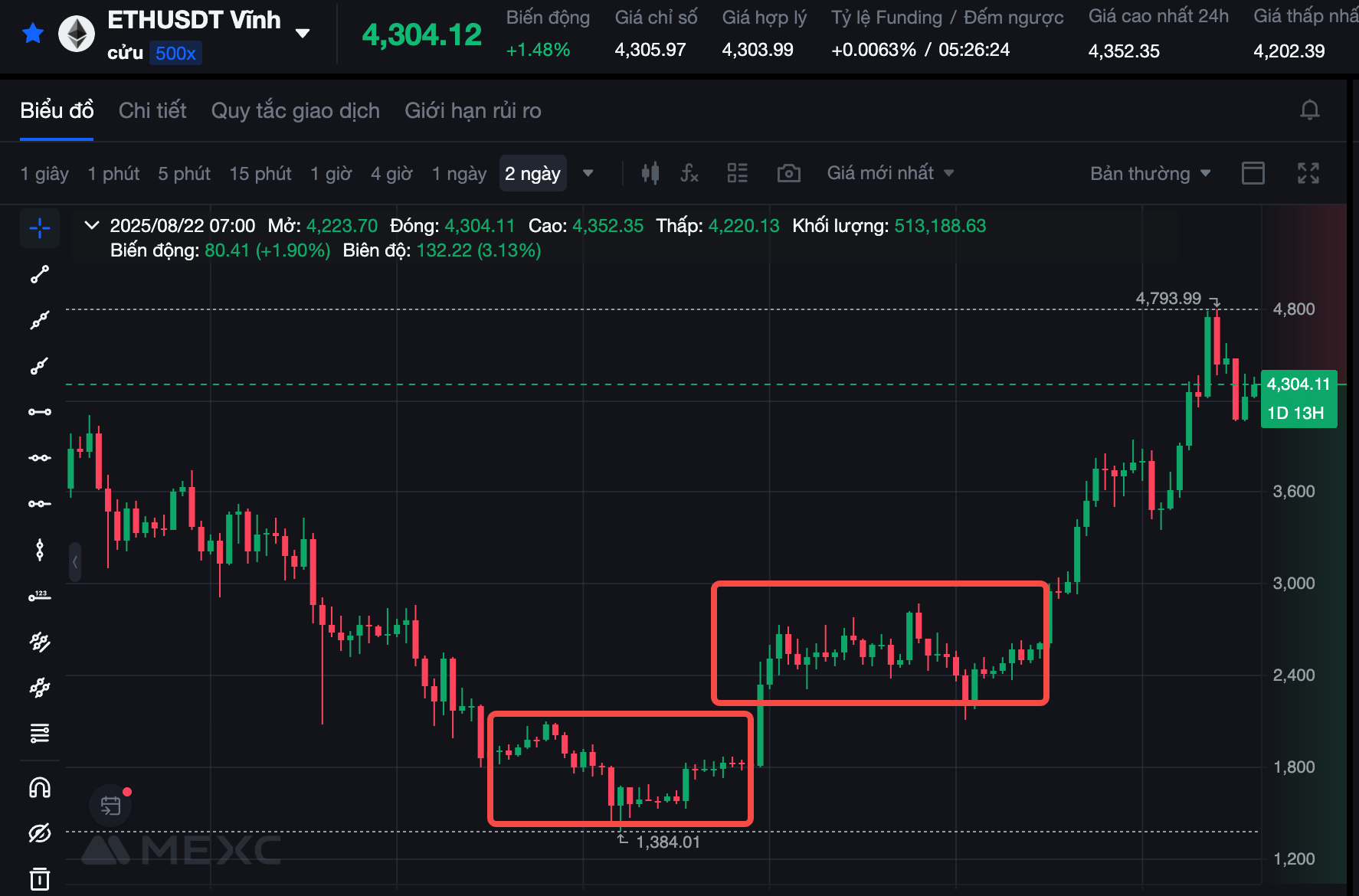Click the 4,800 price axis label
The height and width of the screenshot is (896, 1359).
tap(1294, 309)
